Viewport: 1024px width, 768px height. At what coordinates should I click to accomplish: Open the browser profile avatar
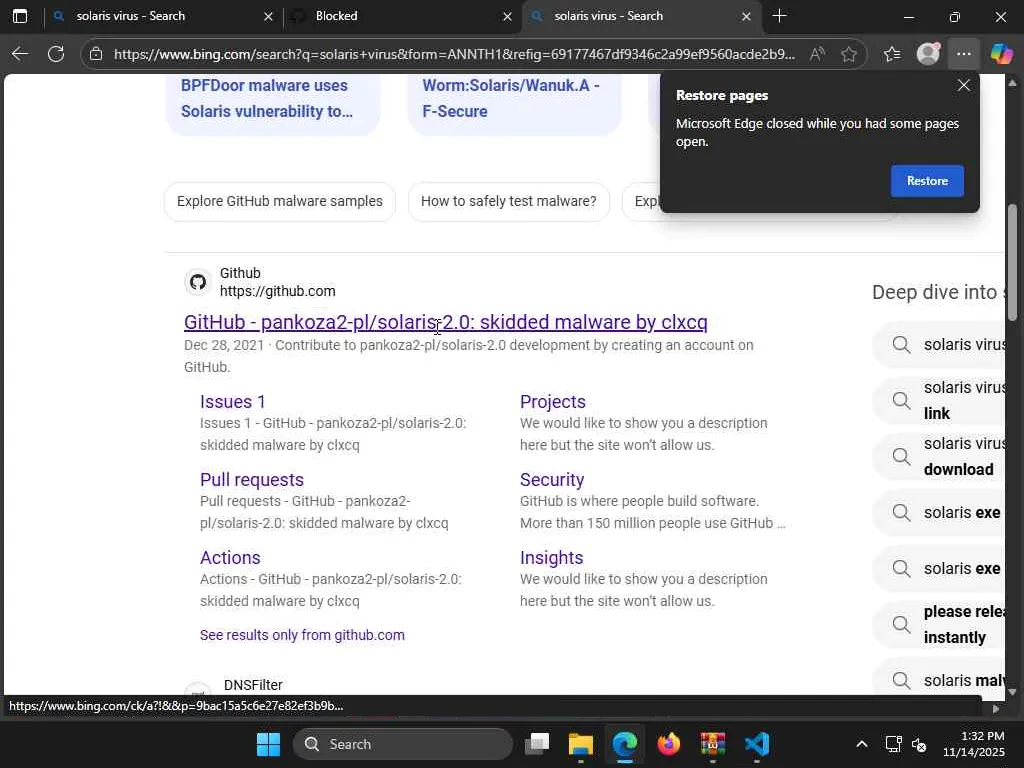(x=928, y=54)
